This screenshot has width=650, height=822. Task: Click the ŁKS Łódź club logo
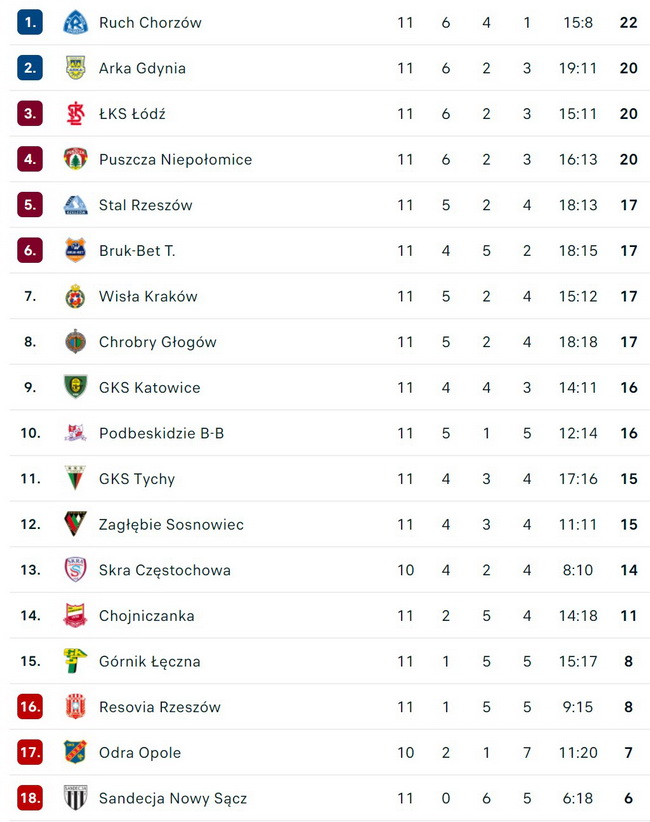click(75, 114)
